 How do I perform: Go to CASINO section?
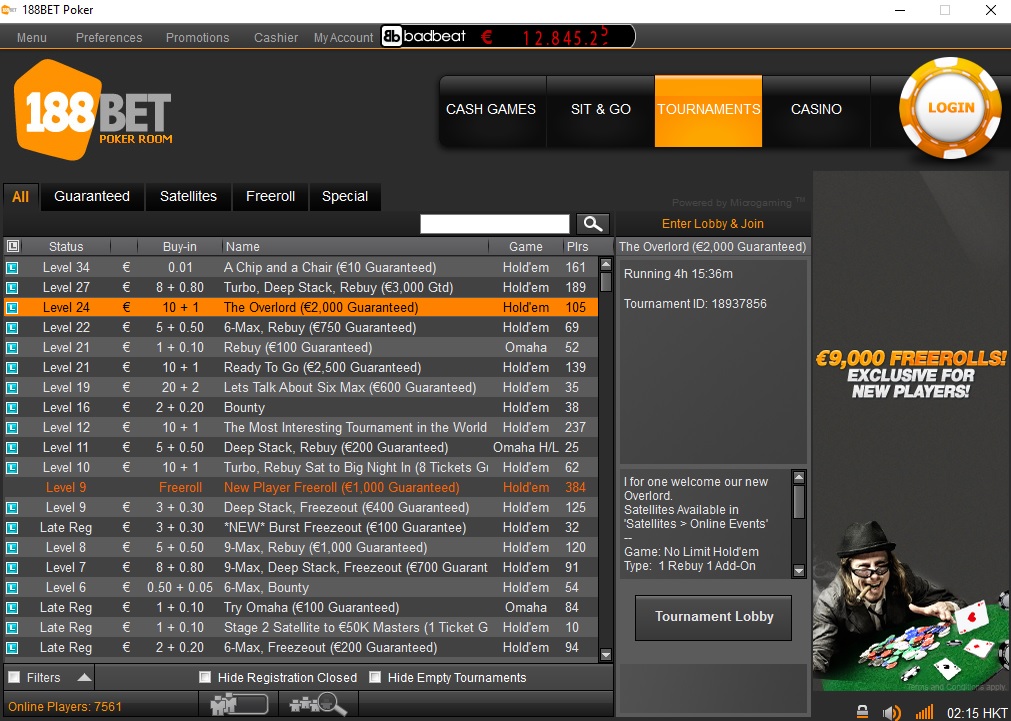pyautogui.click(x=816, y=110)
